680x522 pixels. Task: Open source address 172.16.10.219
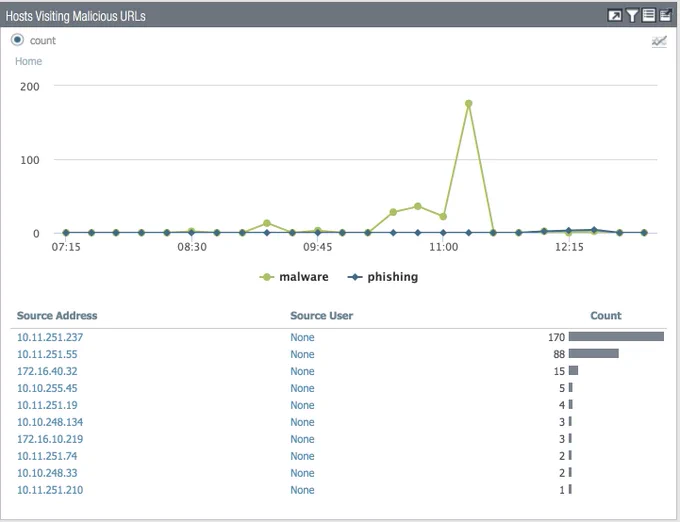(x=50, y=439)
